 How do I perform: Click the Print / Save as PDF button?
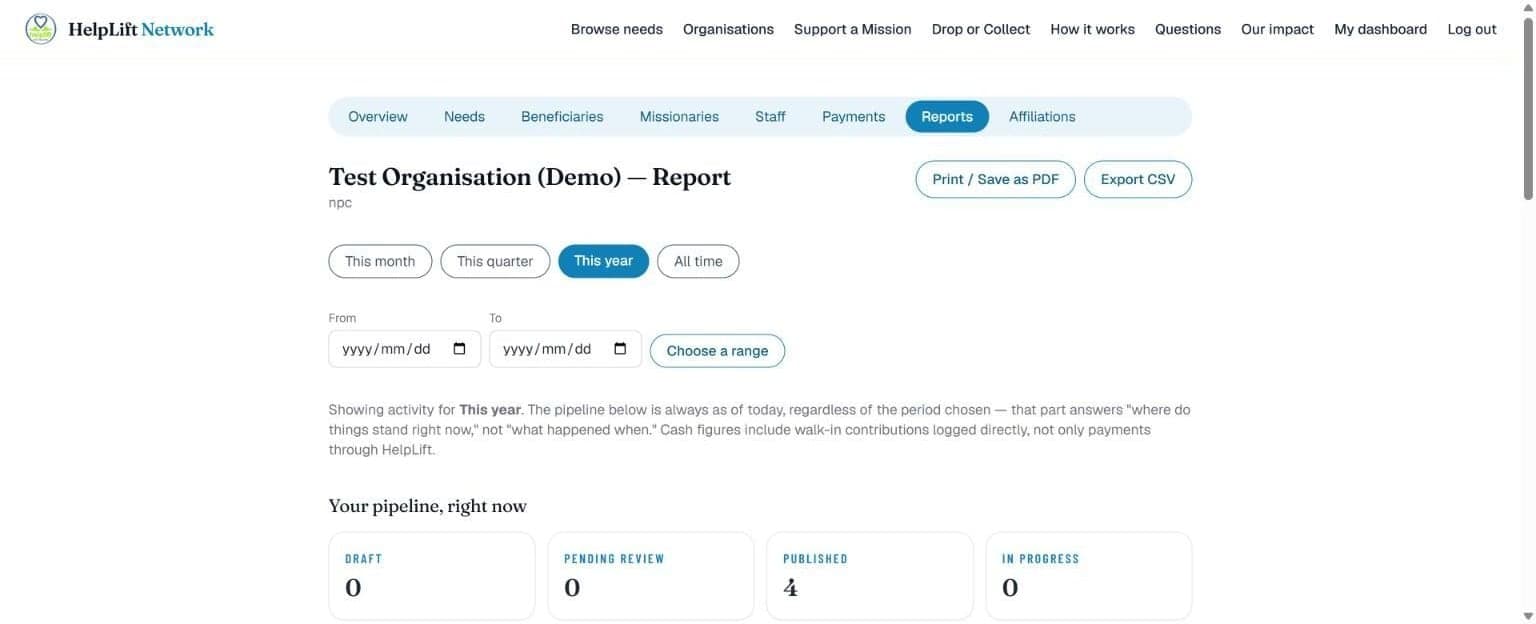(x=995, y=179)
